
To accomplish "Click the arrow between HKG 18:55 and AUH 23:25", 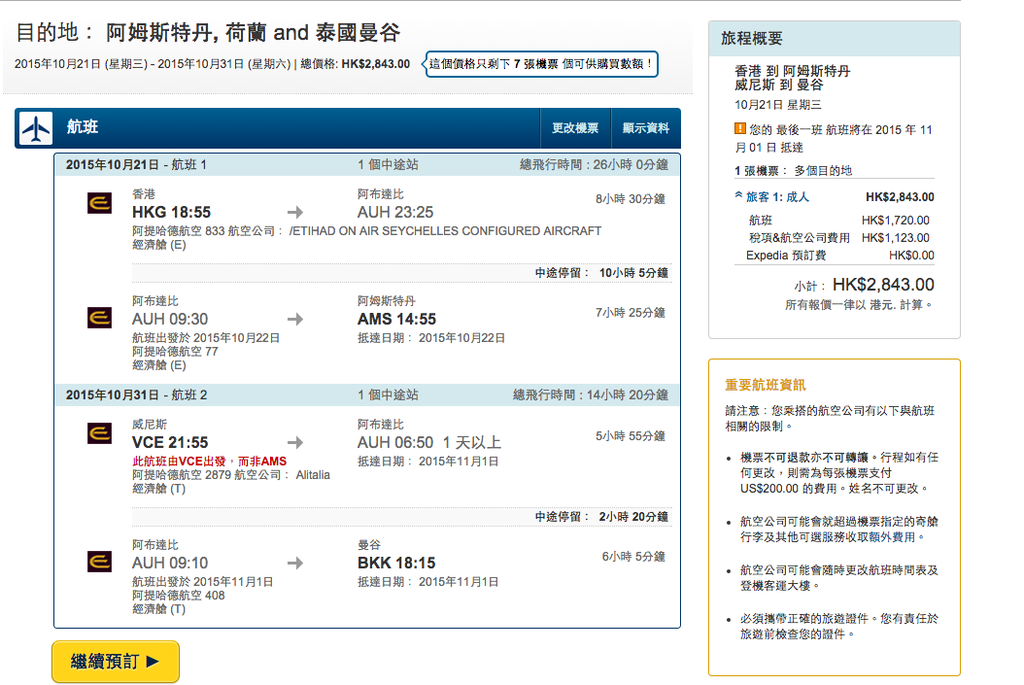I will tap(295, 212).
